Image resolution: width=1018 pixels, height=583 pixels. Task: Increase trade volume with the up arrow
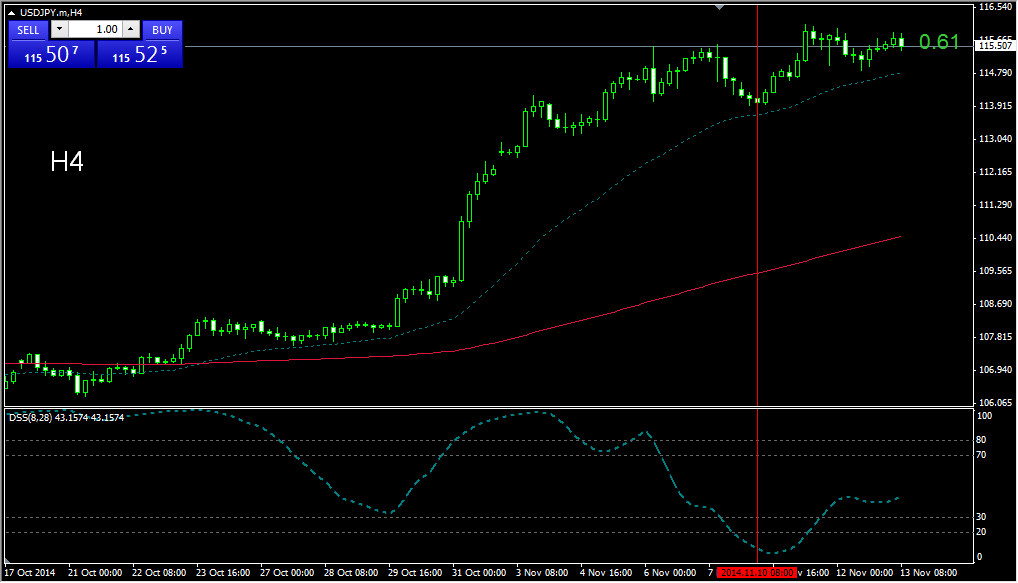pos(131,29)
